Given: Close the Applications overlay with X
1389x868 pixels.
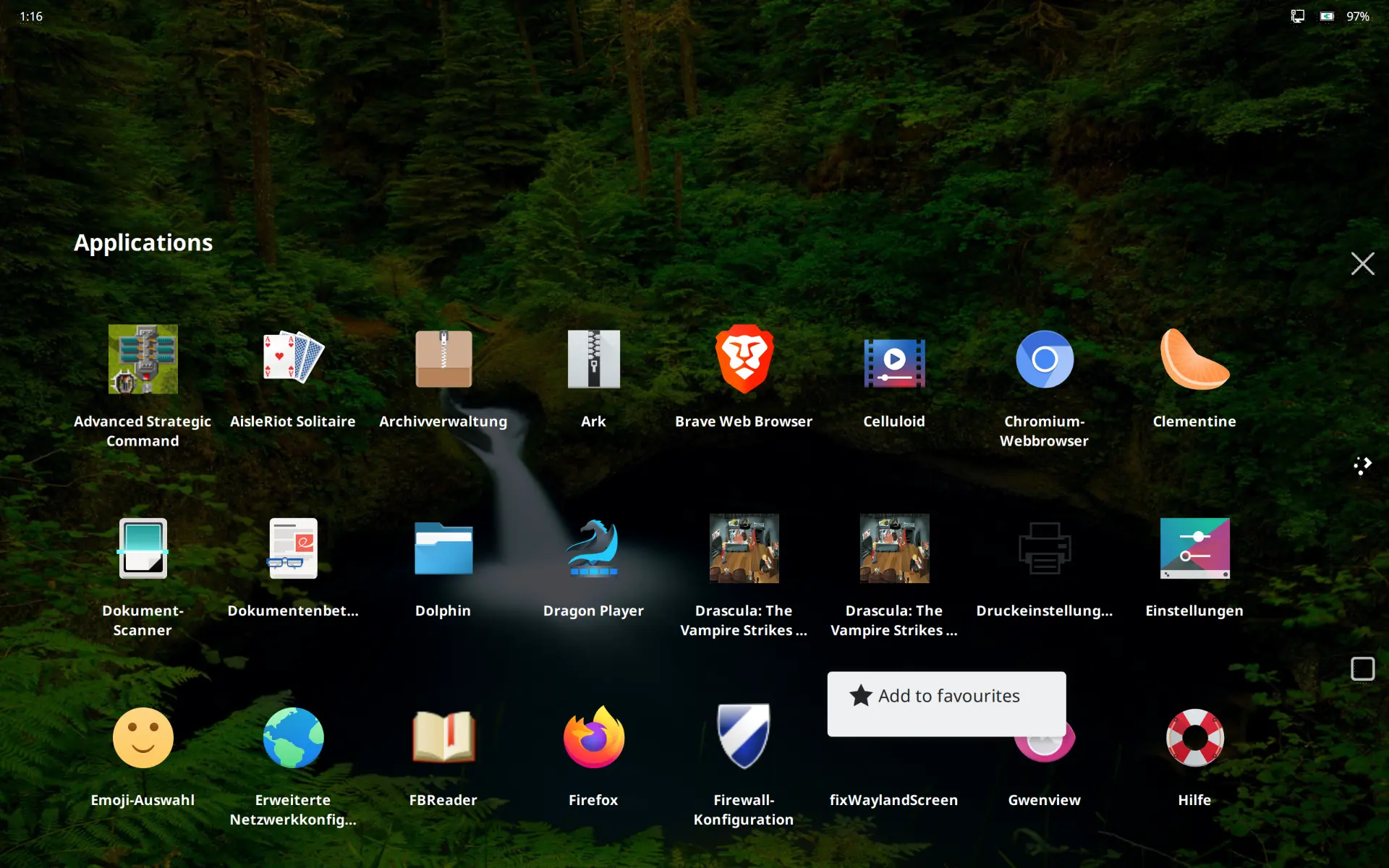Looking at the screenshot, I should tap(1362, 263).
